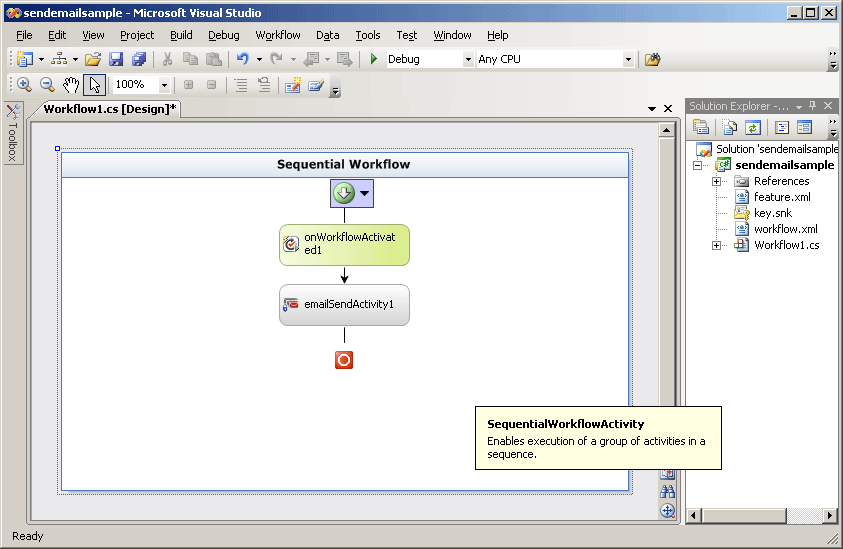Click the Navigate Backward icon
Image resolution: width=843 pixels, height=549 pixels.
[x=311, y=59]
